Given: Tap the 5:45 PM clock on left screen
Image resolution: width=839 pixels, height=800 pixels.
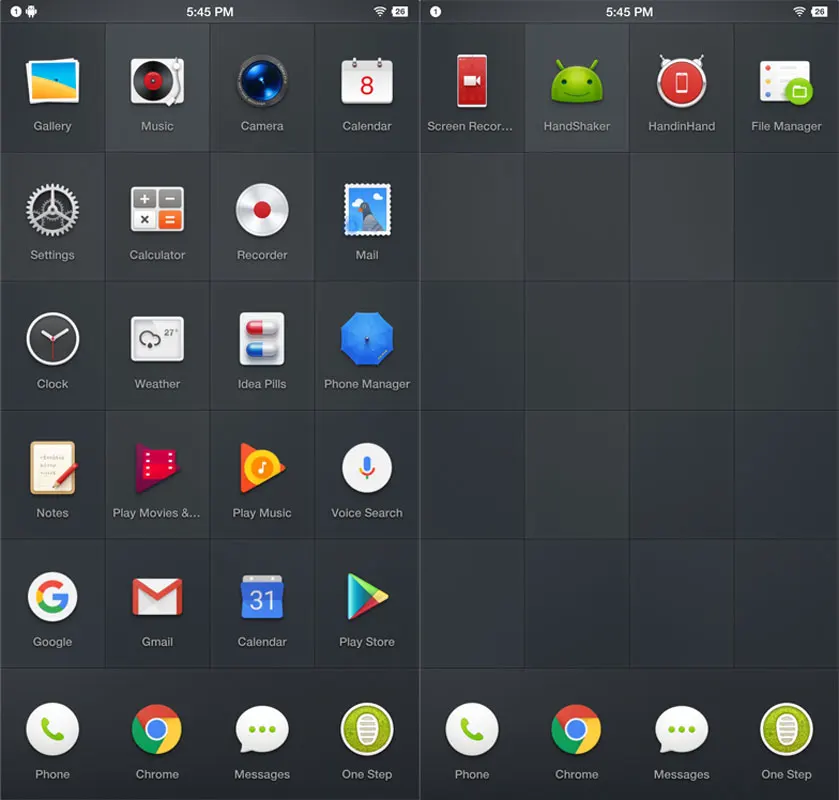Looking at the screenshot, I should pyautogui.click(x=210, y=11).
